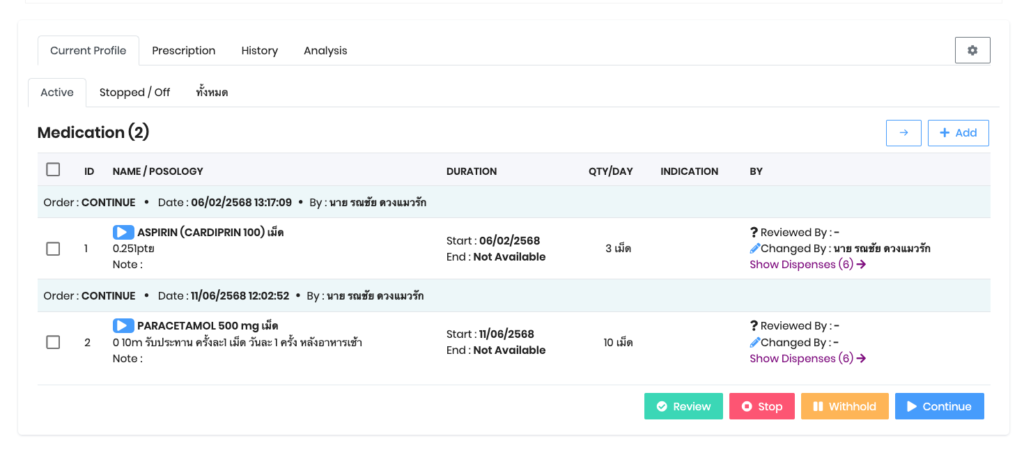The height and width of the screenshot is (464, 1024).
Task: Select the Stopped / Off sub-tab
Action: point(134,92)
